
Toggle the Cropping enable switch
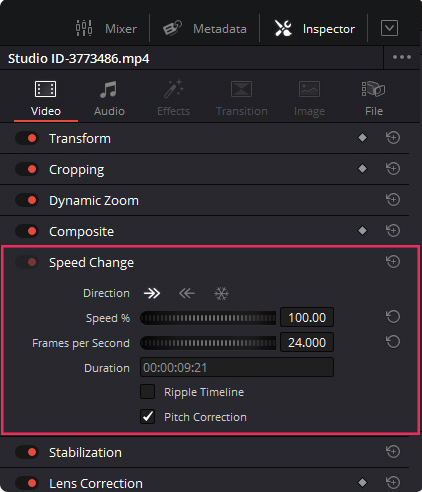click(27, 169)
